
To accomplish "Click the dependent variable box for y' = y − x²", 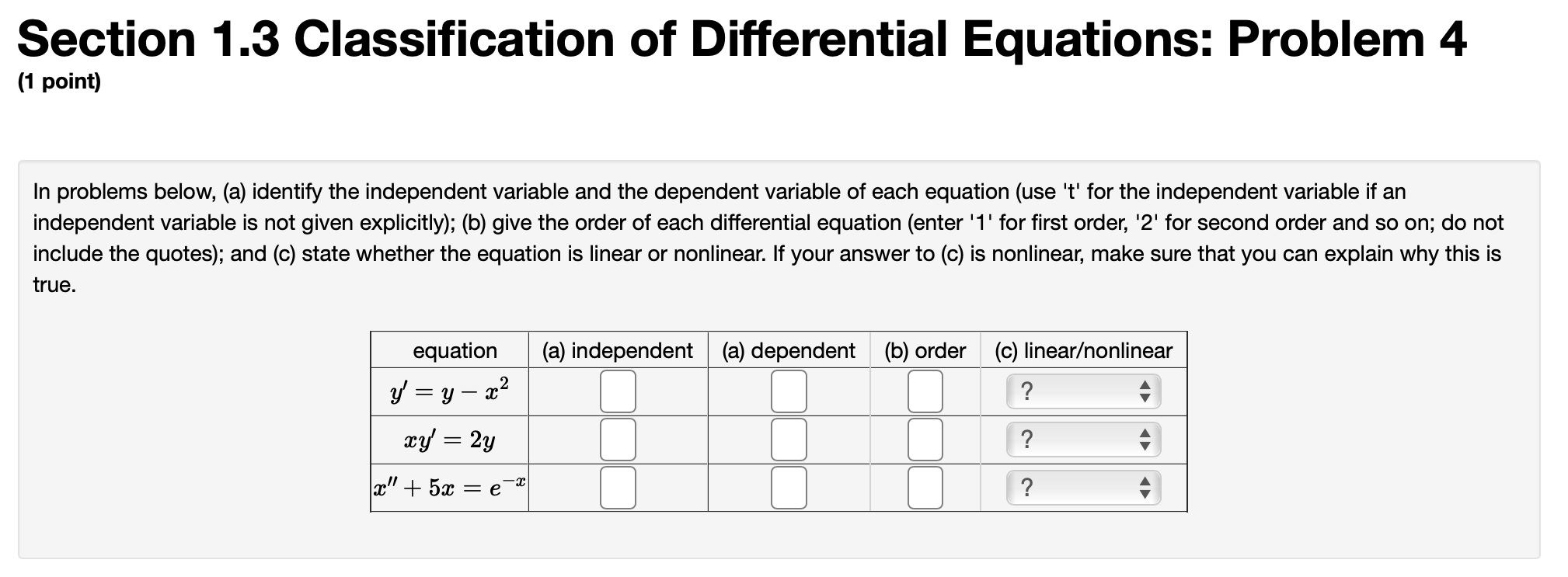I will 788,391.
